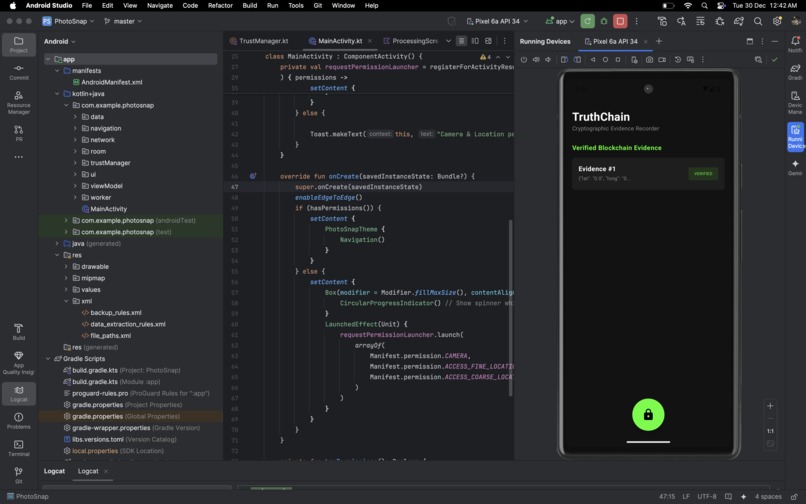Open the PR pull requests panel

[x=19, y=133]
